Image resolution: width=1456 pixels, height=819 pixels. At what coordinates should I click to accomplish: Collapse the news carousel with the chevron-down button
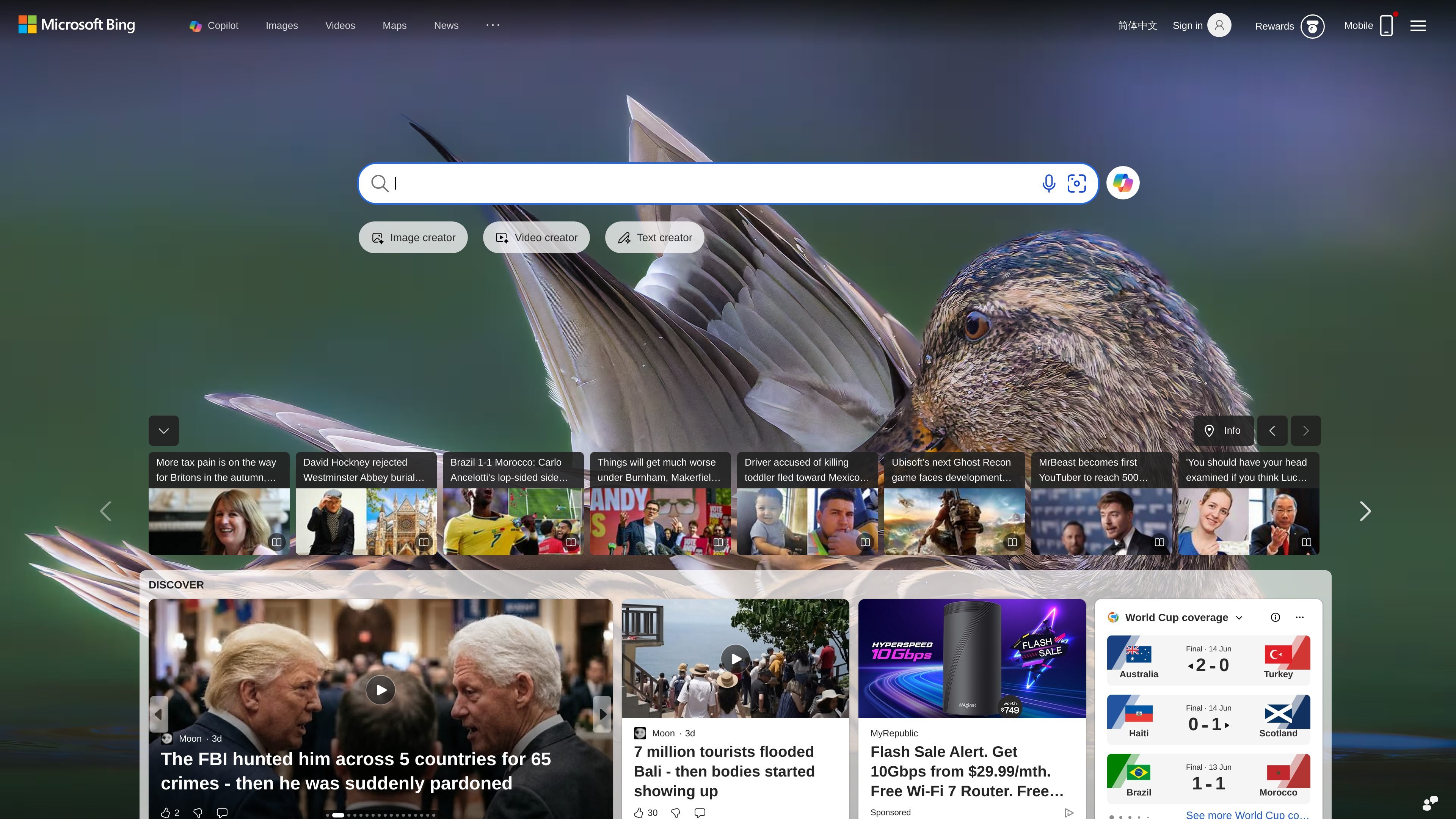point(164,431)
